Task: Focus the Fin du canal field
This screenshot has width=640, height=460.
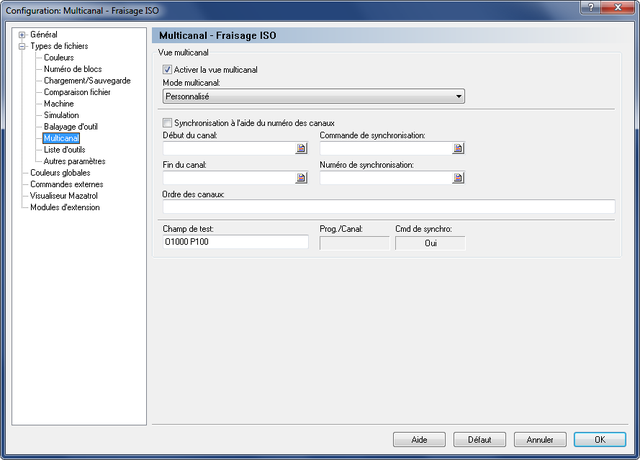Action: pos(229,178)
